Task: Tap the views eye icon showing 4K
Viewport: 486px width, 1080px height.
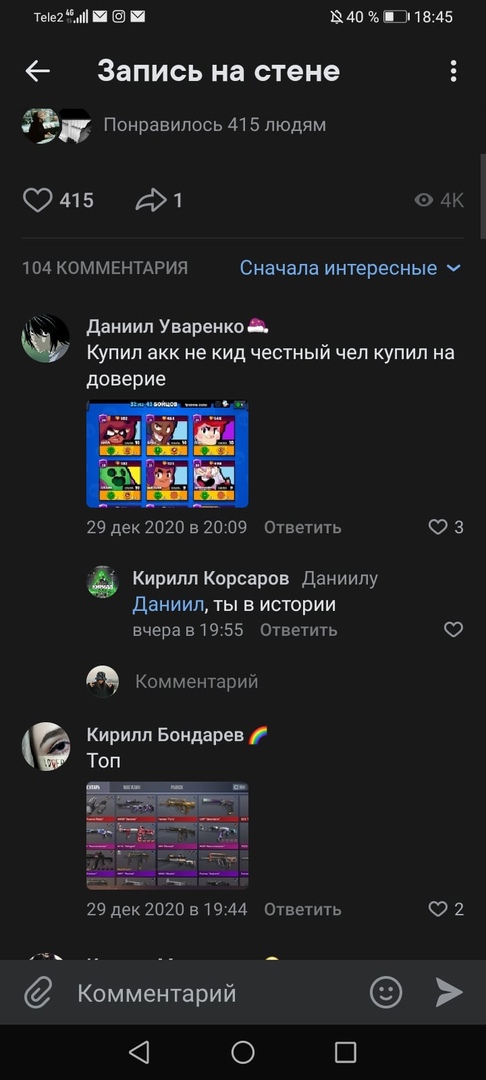Action: coord(424,200)
